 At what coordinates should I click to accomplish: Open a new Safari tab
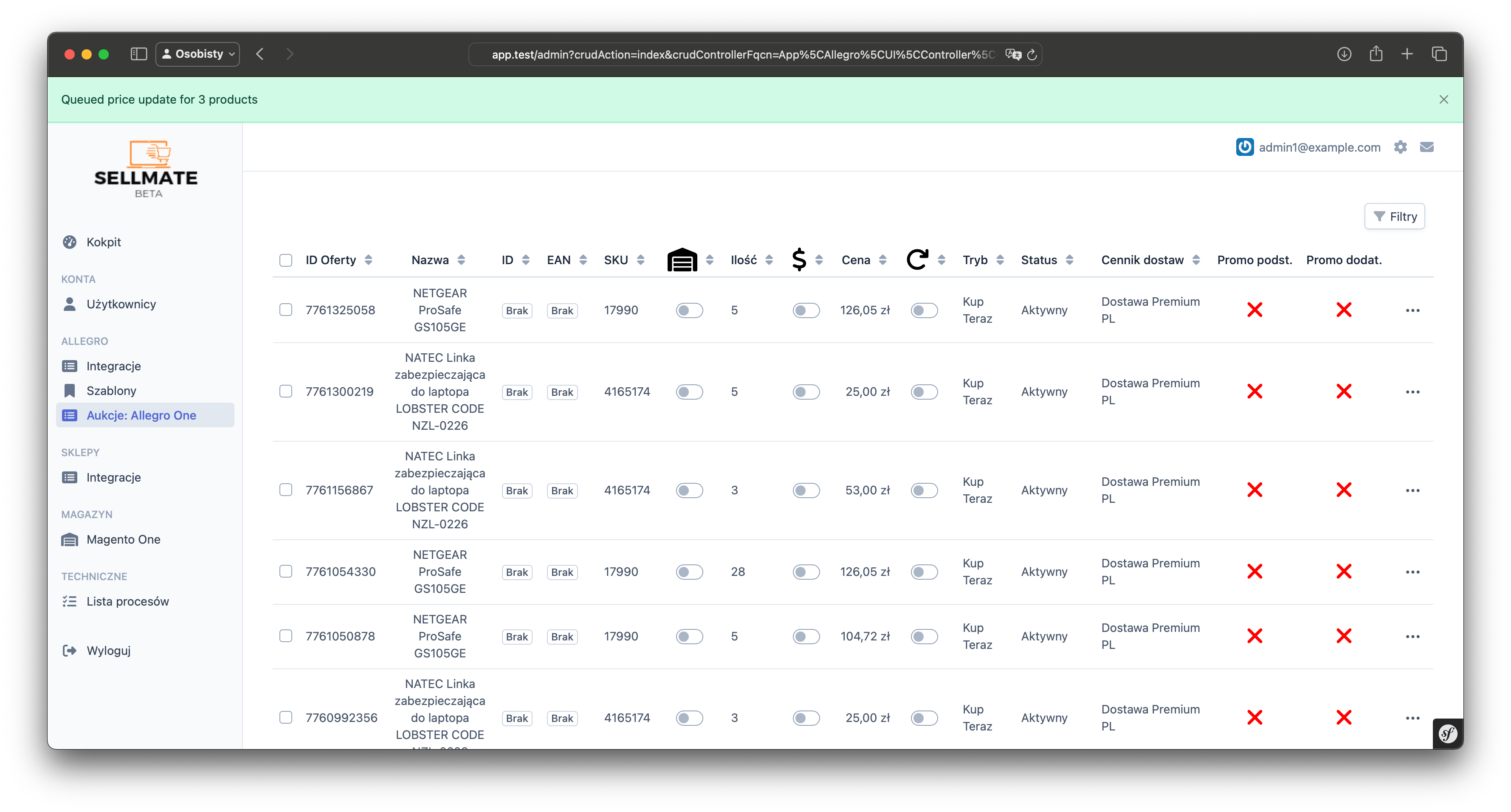pyautogui.click(x=1407, y=54)
